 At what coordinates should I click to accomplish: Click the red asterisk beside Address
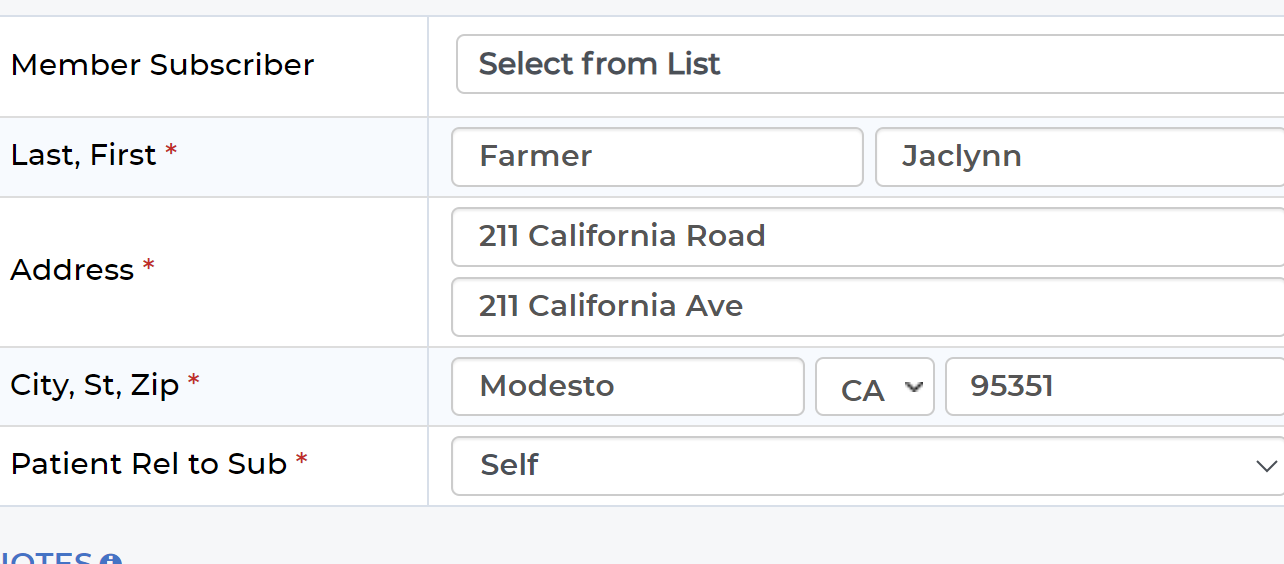(x=149, y=265)
